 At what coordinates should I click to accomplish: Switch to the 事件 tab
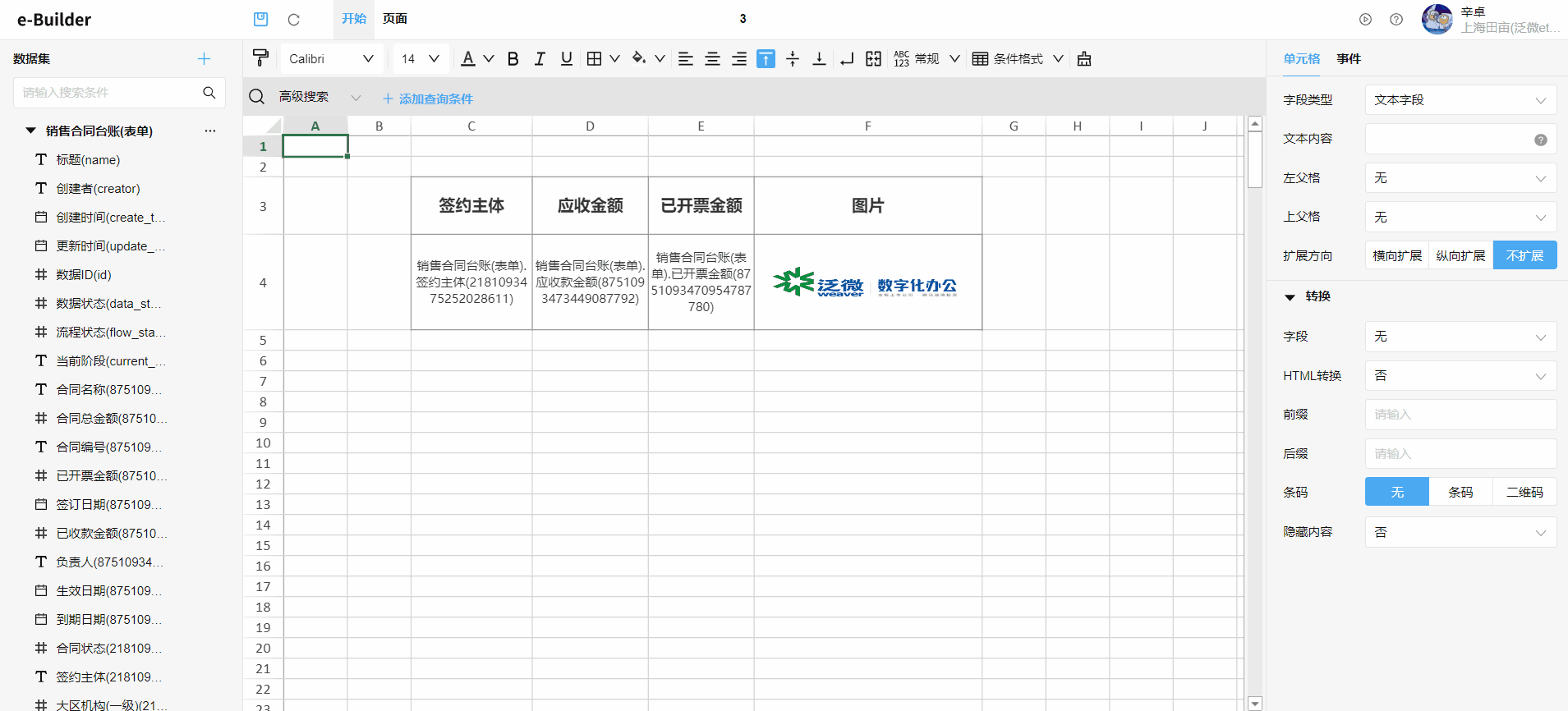click(x=1348, y=59)
